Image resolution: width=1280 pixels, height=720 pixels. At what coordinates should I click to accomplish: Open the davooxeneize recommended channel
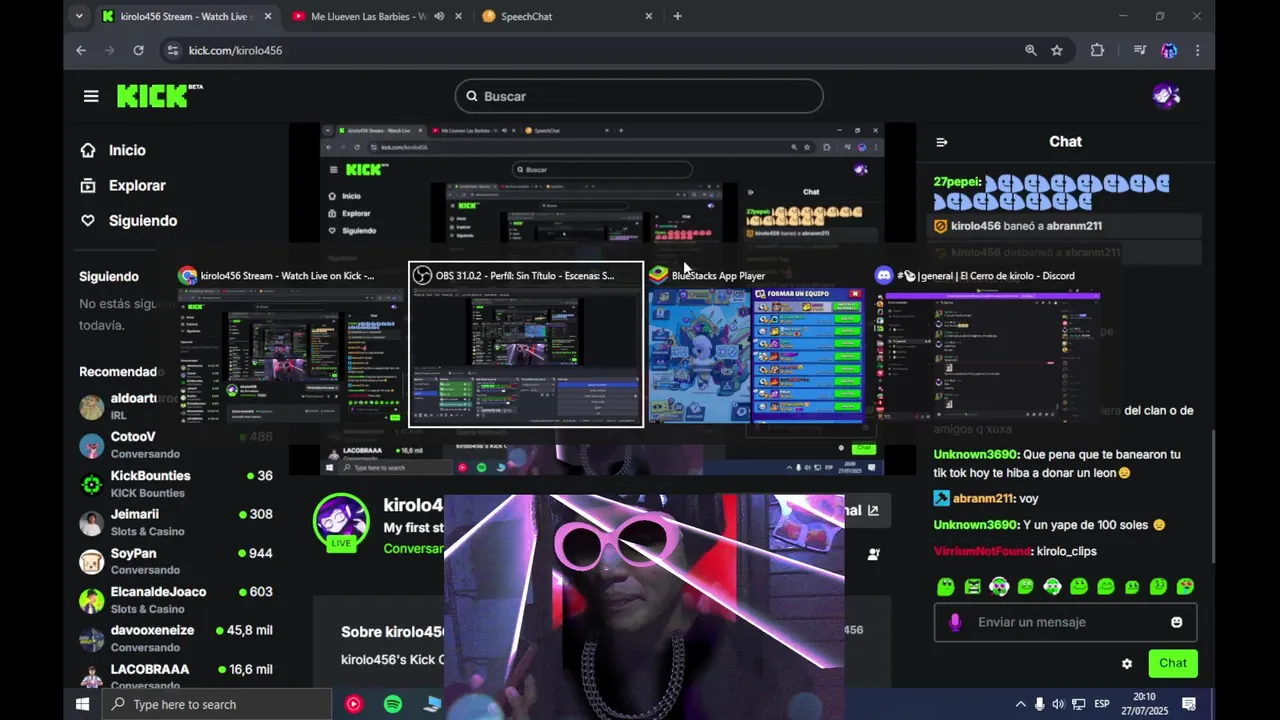(x=176, y=638)
